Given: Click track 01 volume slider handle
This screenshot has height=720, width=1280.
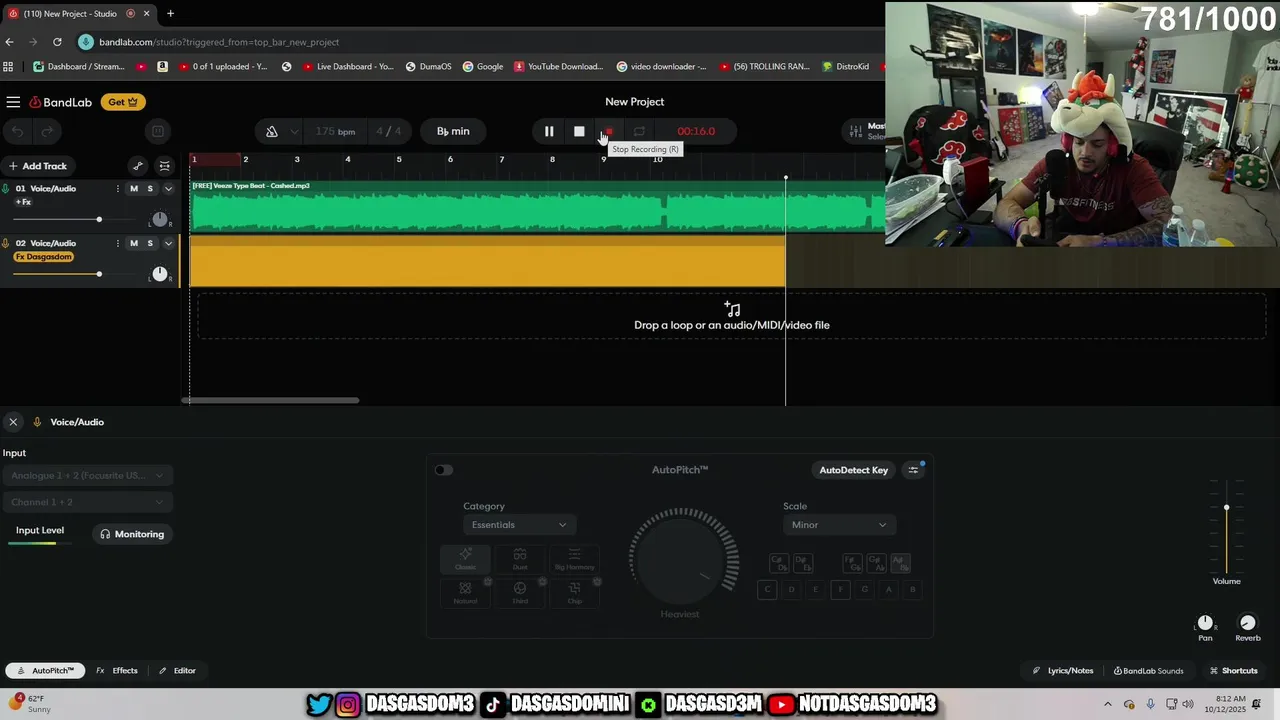Looking at the screenshot, I should [x=99, y=219].
